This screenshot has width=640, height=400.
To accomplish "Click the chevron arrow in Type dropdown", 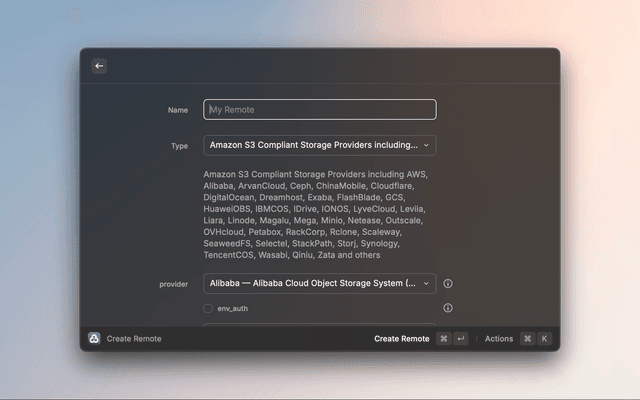I will [x=427, y=146].
